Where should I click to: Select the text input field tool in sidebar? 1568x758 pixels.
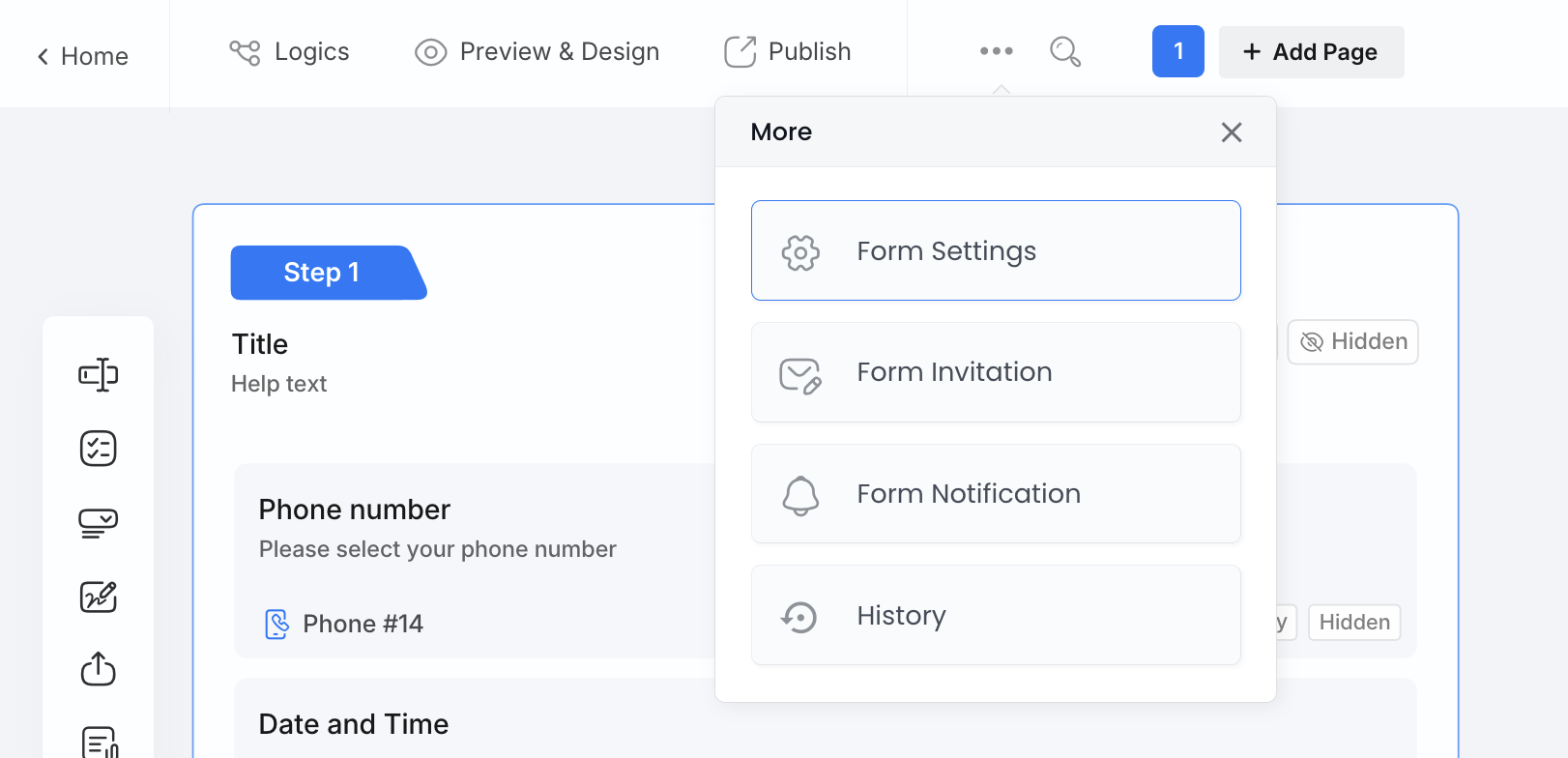(98, 374)
